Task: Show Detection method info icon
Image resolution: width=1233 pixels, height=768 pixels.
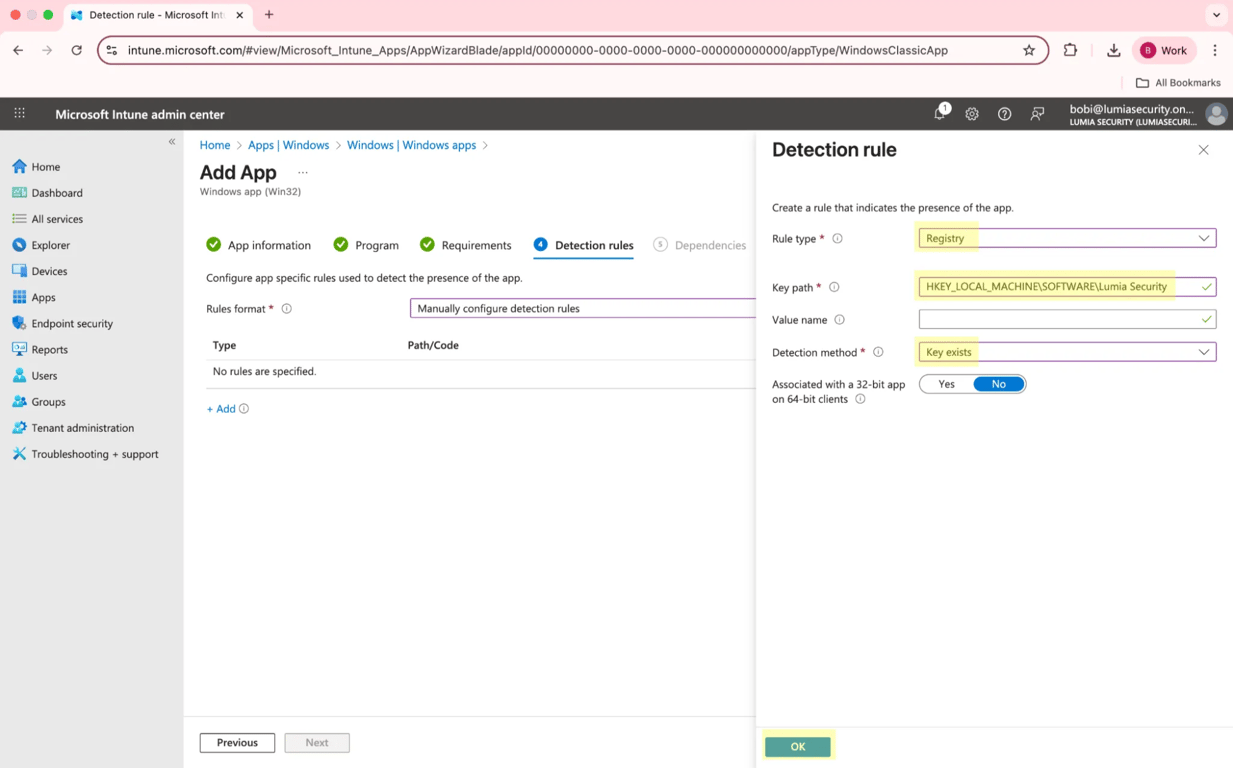Action: 878,352
